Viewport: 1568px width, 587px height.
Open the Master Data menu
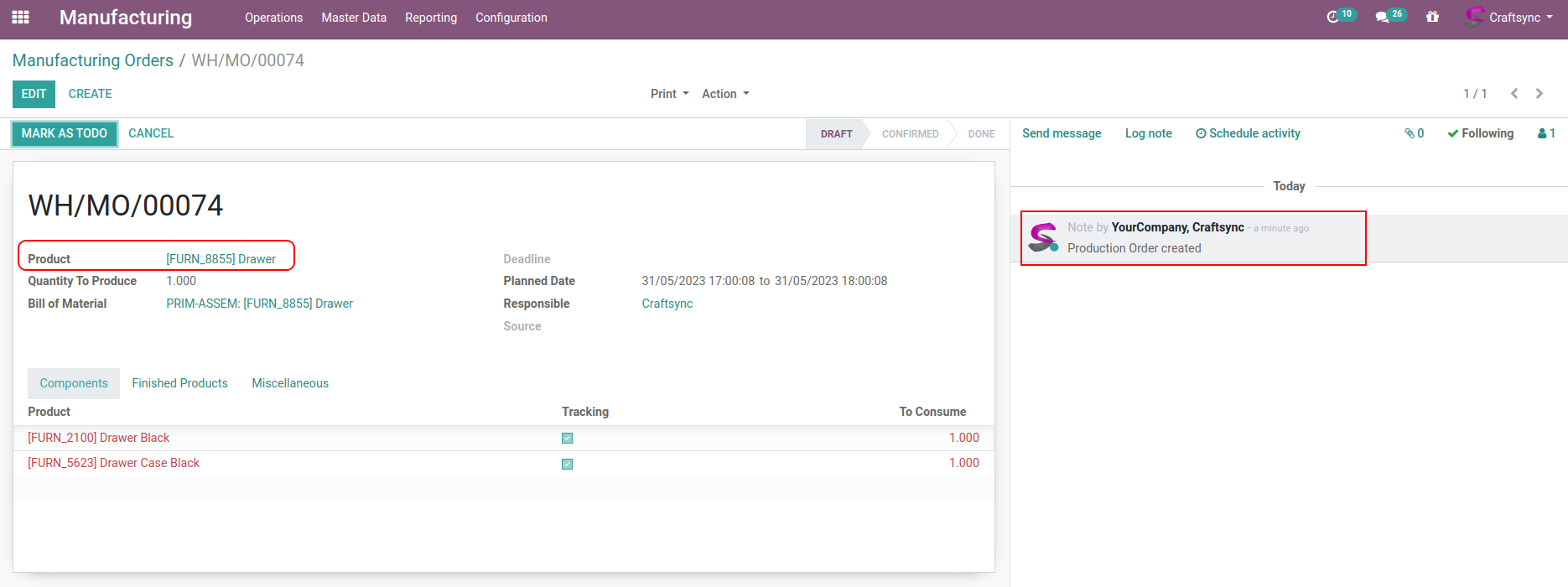click(354, 18)
